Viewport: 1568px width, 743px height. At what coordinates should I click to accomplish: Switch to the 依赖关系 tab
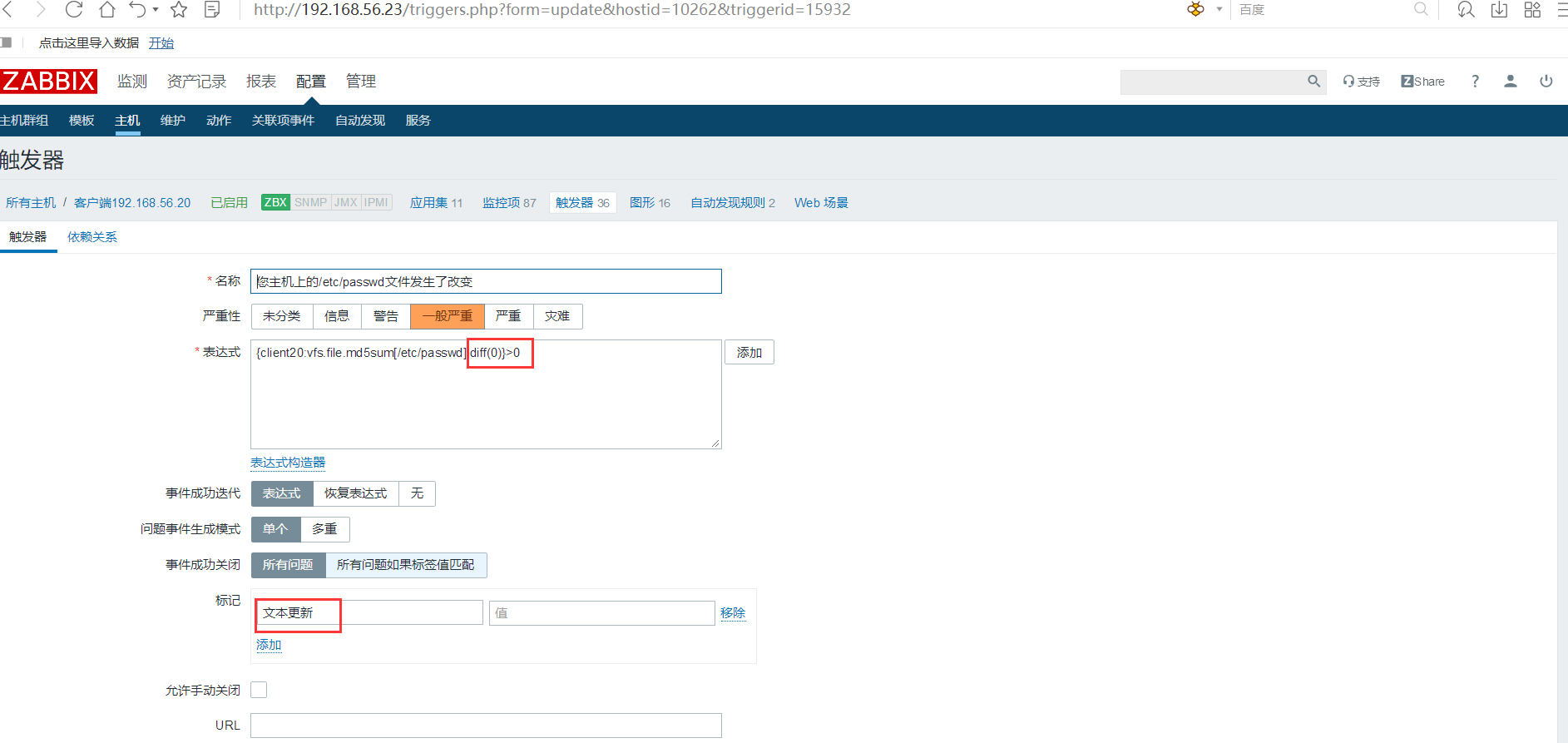pos(92,237)
